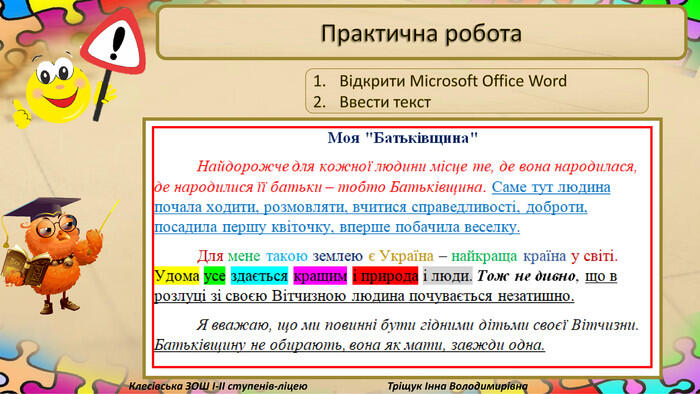Click the cyan highlighted word "здається"
This screenshot has width=700, height=394.
pyautogui.click(x=259, y=276)
